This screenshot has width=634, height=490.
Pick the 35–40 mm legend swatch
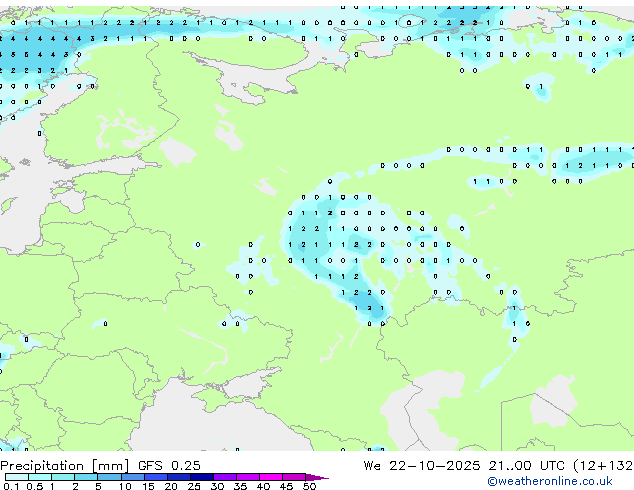[x=248, y=477]
